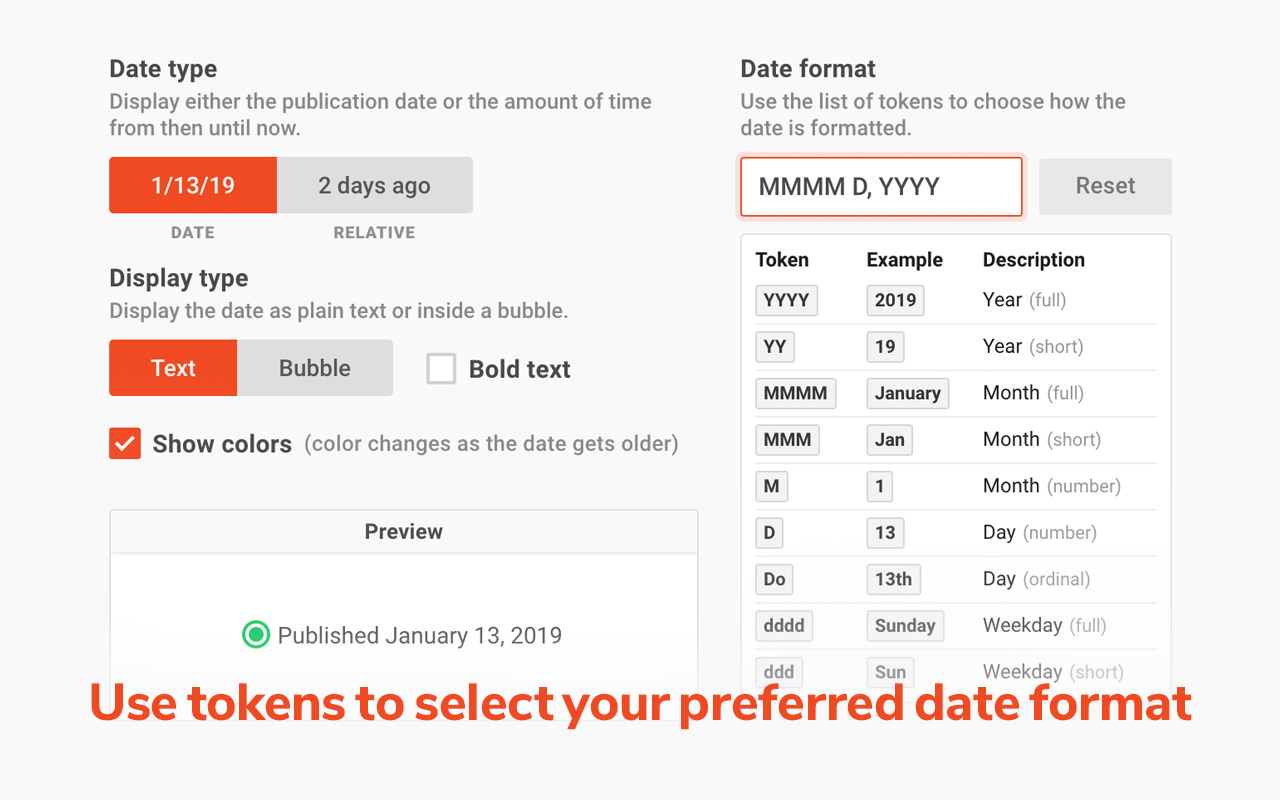This screenshot has width=1280, height=800.
Task: Insert the MMM short month token
Action: point(787,440)
